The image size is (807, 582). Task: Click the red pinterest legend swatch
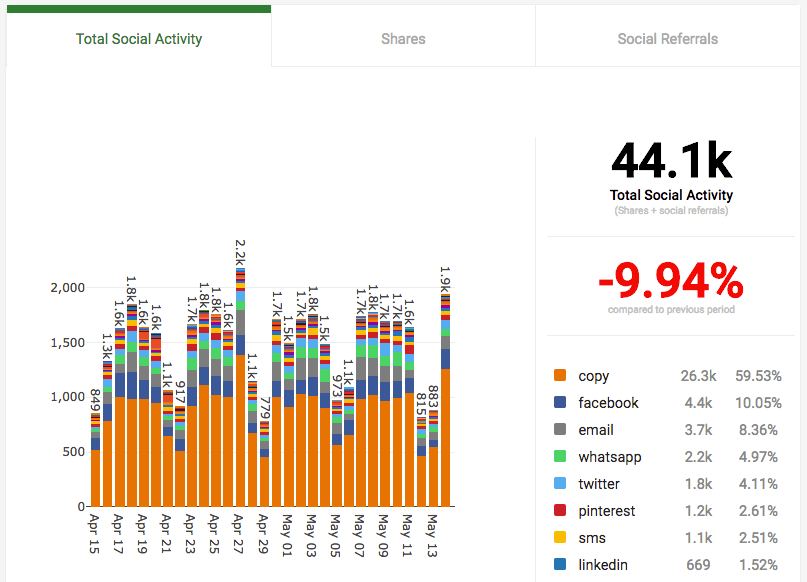coord(560,510)
